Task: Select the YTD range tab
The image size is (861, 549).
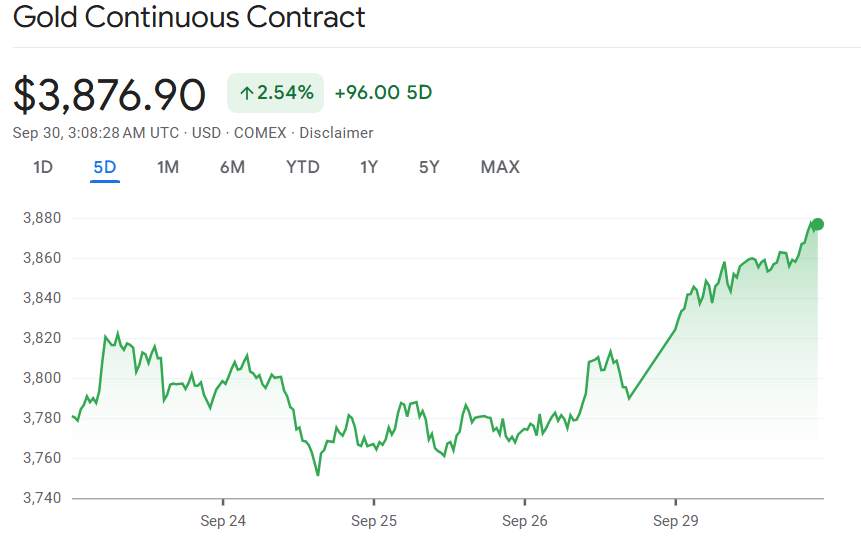Action: coord(303,167)
